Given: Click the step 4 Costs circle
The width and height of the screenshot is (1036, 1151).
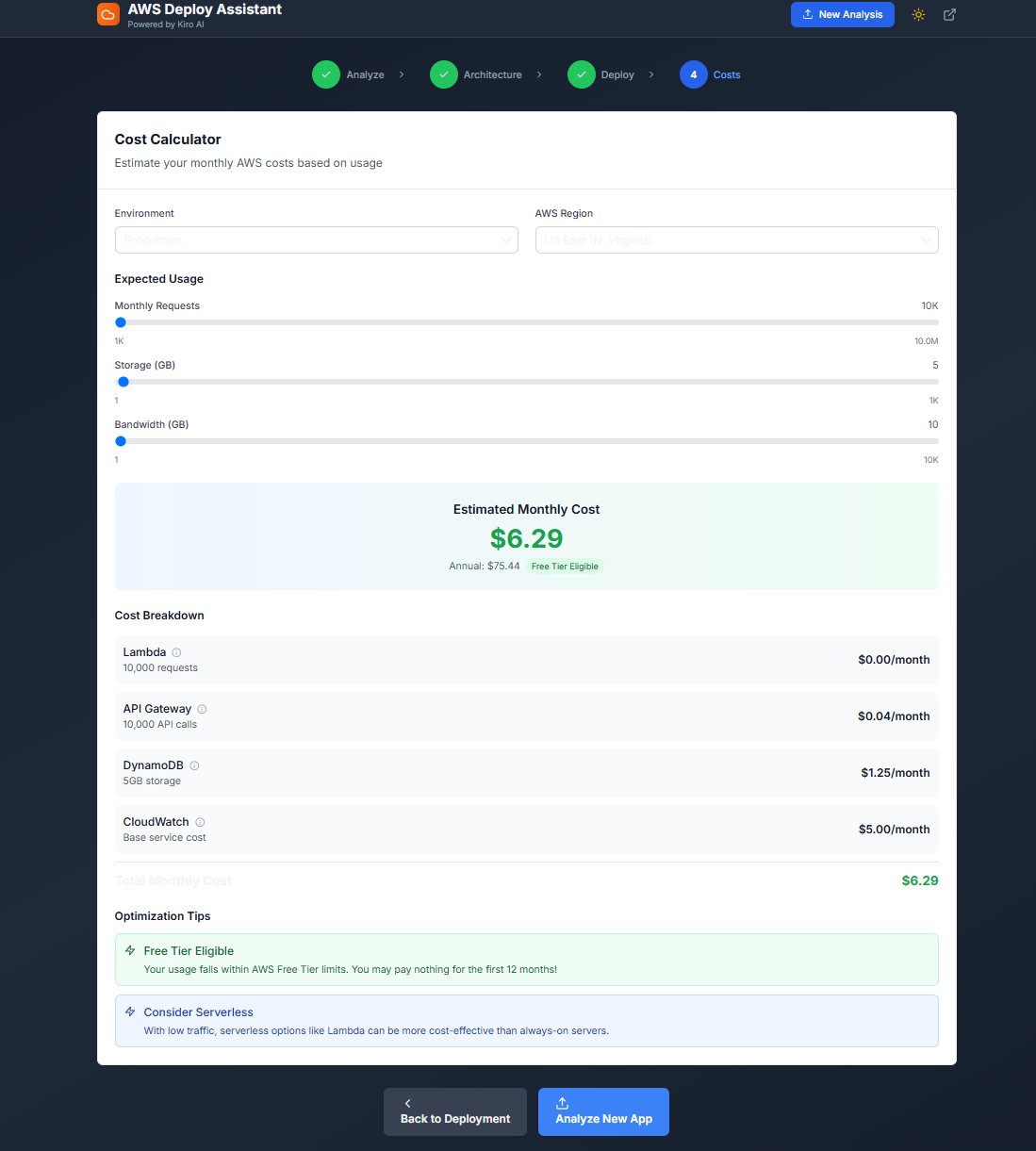Looking at the screenshot, I should 694,74.
